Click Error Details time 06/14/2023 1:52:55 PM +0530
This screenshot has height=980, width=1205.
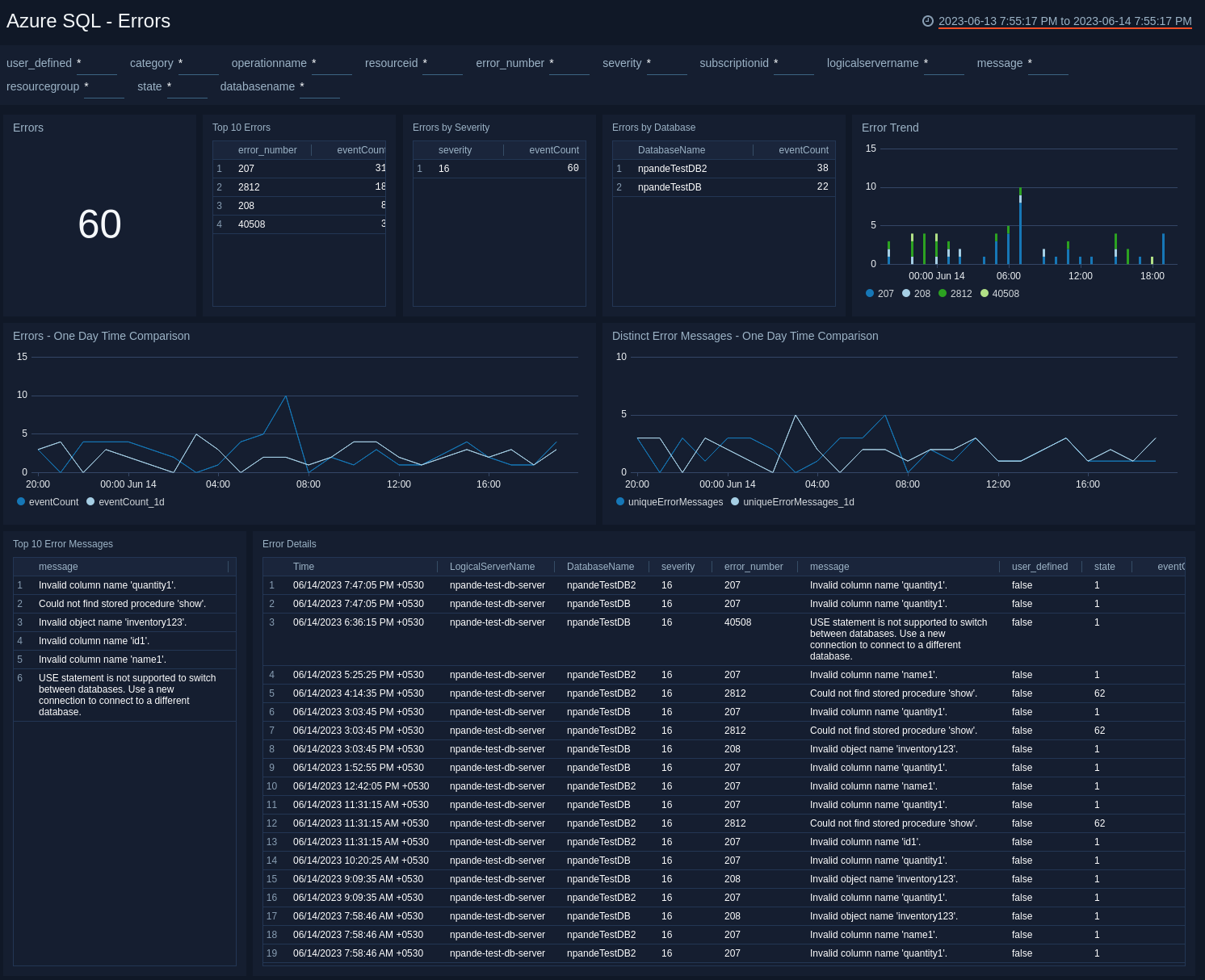coord(359,768)
